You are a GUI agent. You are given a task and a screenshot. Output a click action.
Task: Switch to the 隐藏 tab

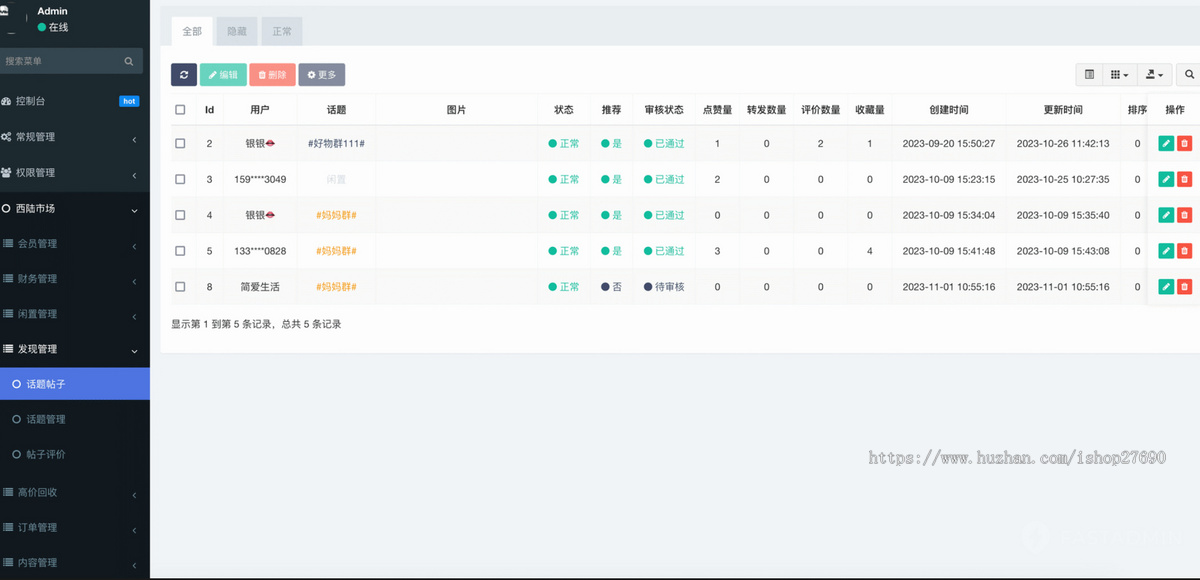tap(237, 31)
